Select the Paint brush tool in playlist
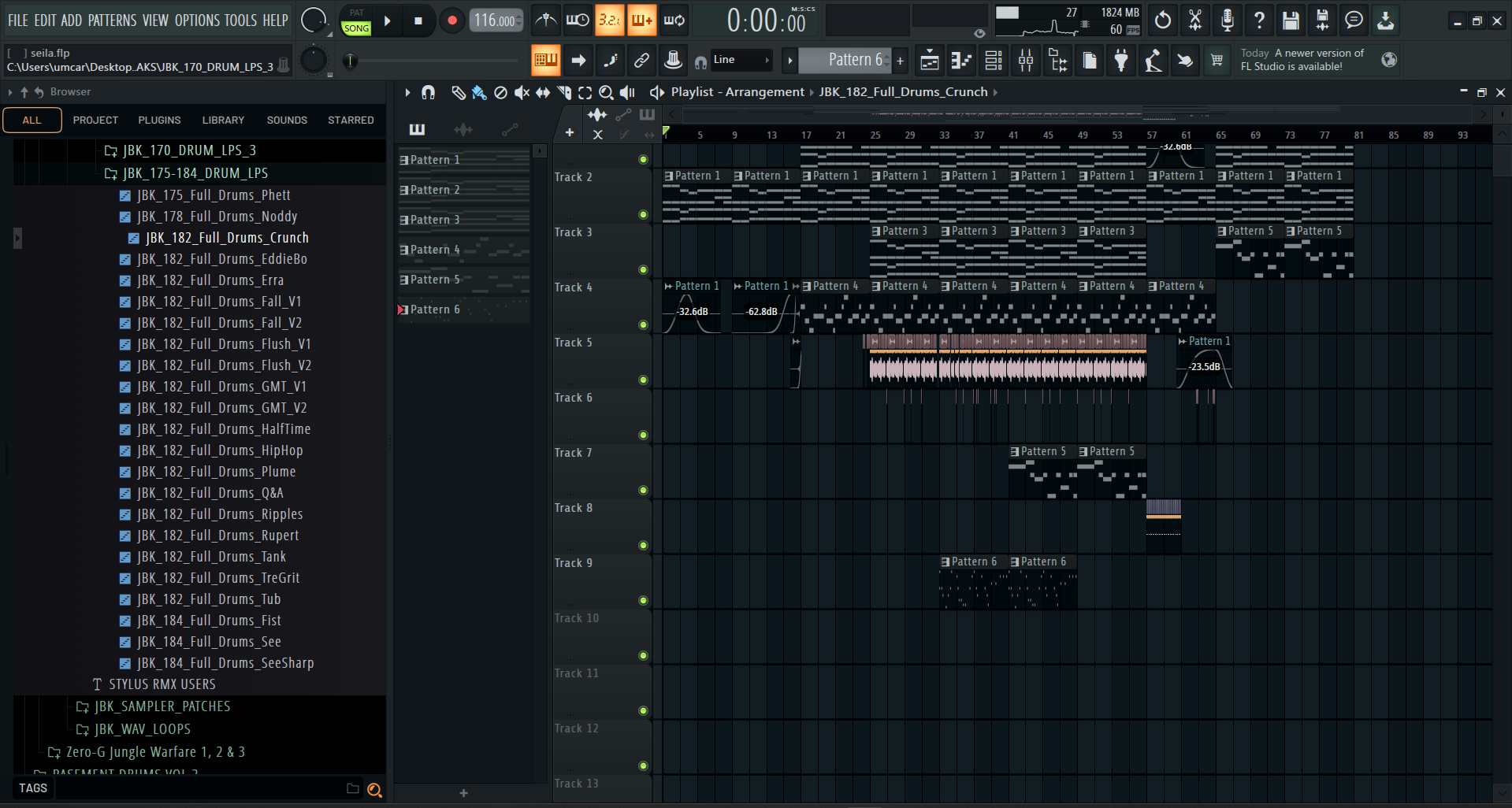The image size is (1512, 808). [479, 92]
